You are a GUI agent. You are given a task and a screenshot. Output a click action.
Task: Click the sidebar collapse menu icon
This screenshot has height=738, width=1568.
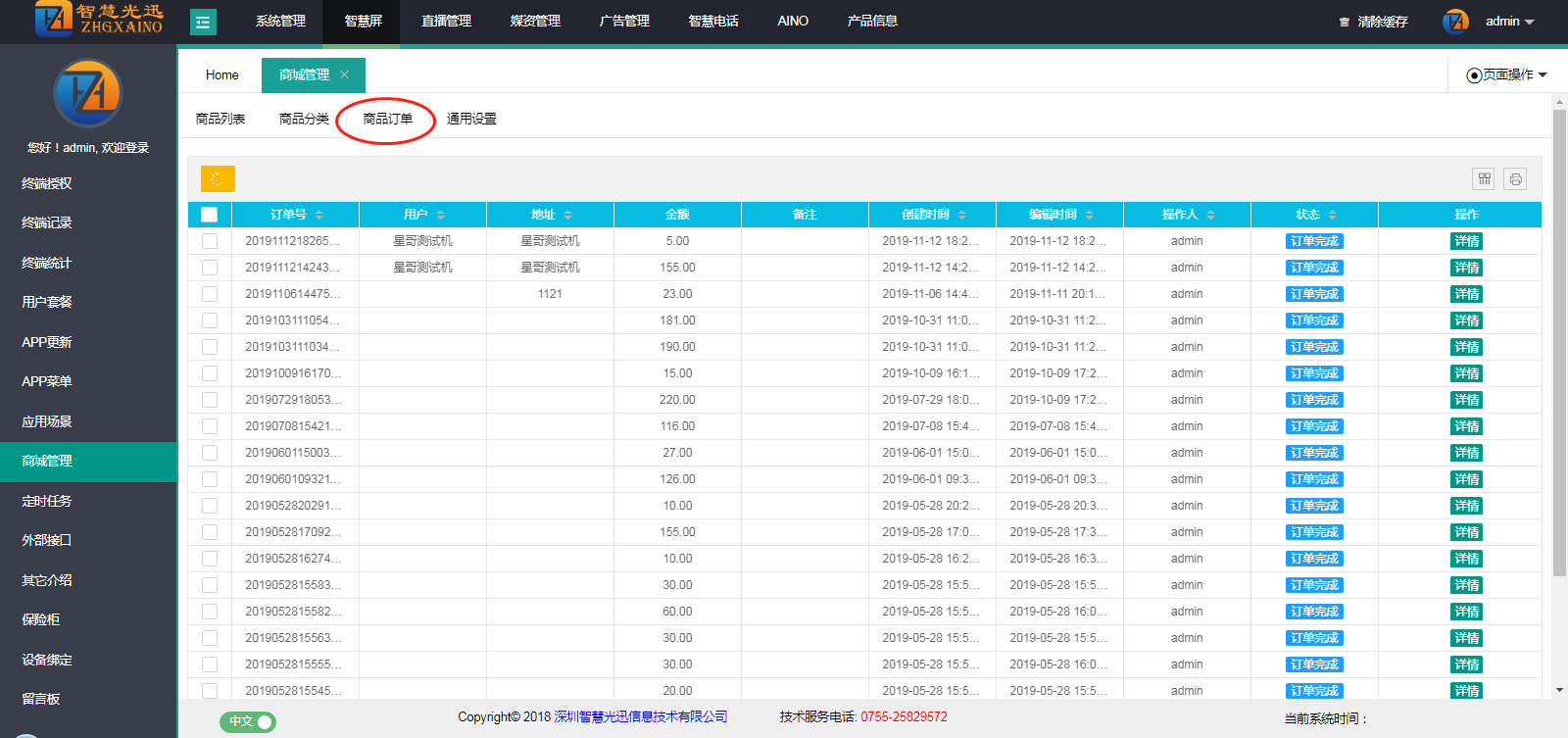click(203, 22)
